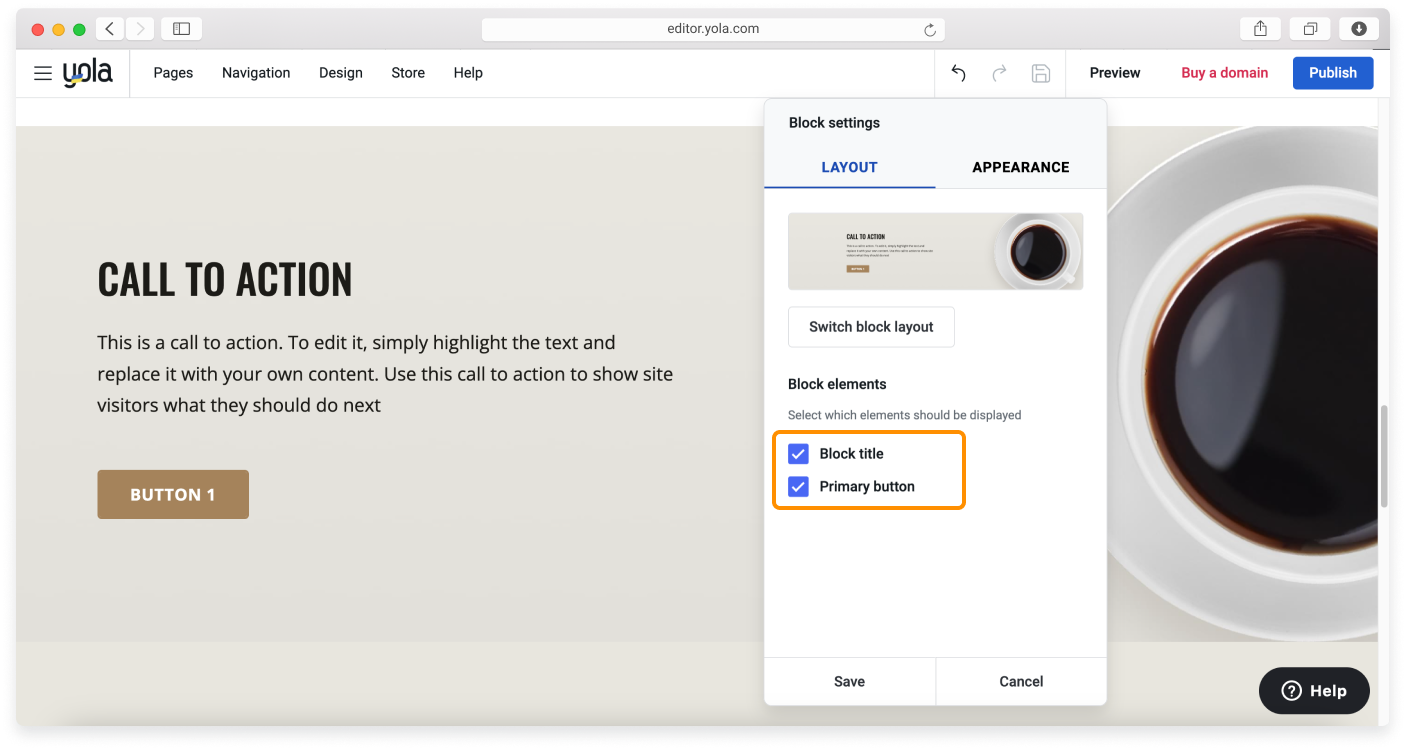Go back with browser back arrow
This screenshot has width=1406, height=750.
pos(110,29)
